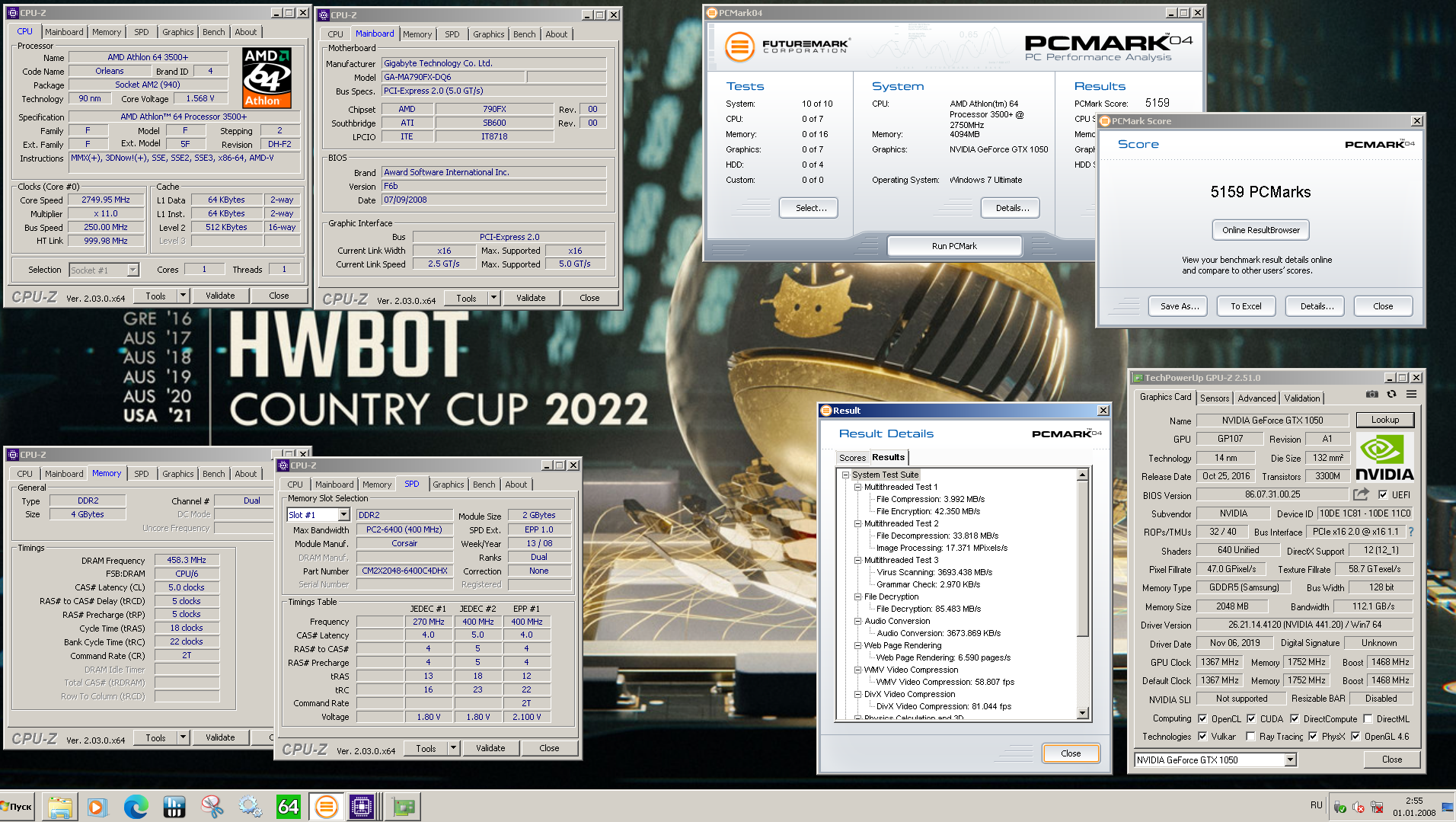Collapse the WMV Video Compression node
Image resolution: width=1456 pixels, height=822 pixels.
857,670
